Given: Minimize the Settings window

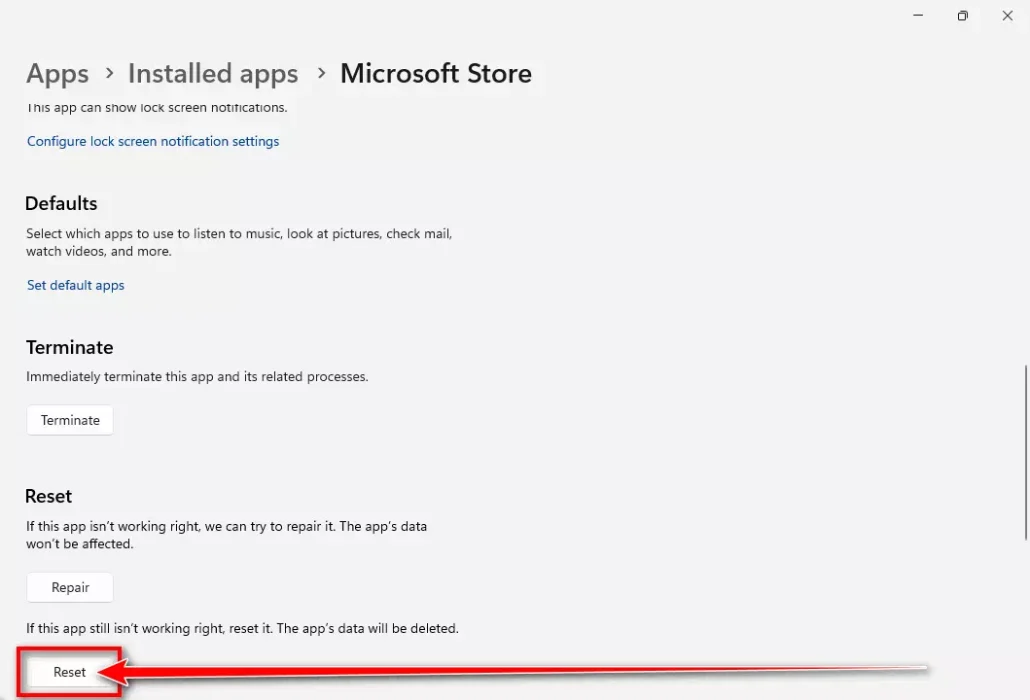Looking at the screenshot, I should pos(918,16).
